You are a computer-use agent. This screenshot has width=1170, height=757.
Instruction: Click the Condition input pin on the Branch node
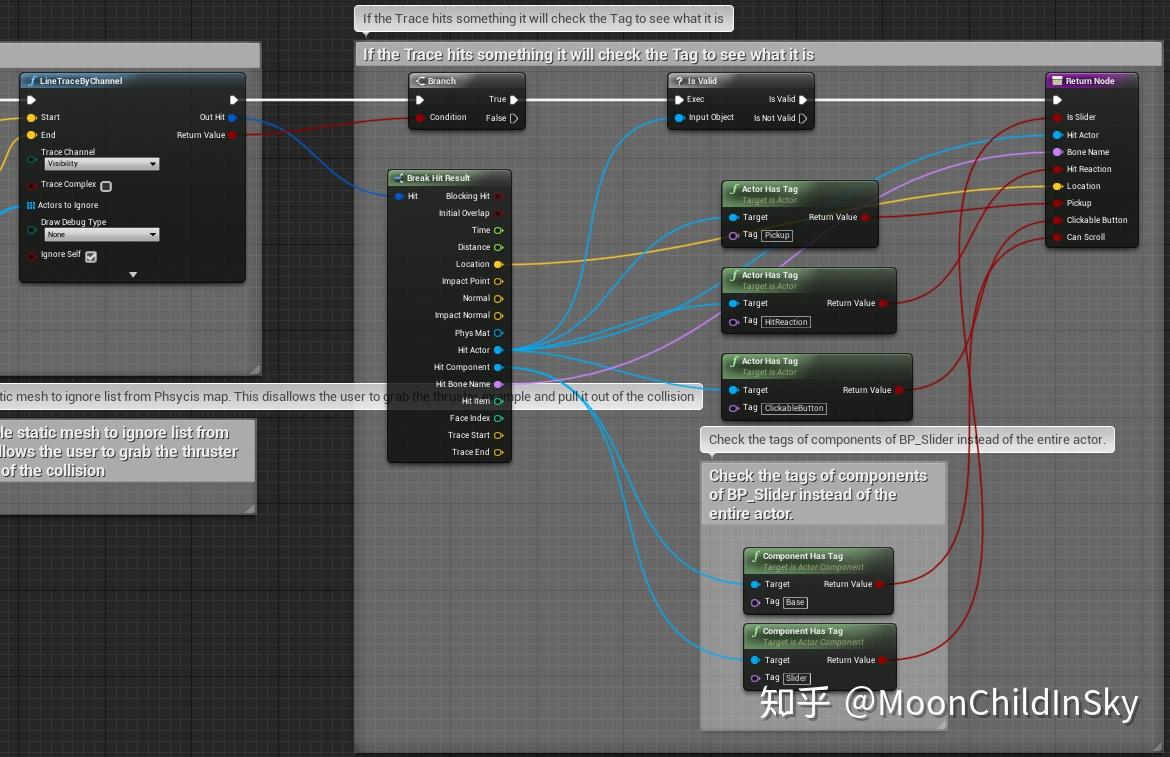pyautogui.click(x=418, y=117)
